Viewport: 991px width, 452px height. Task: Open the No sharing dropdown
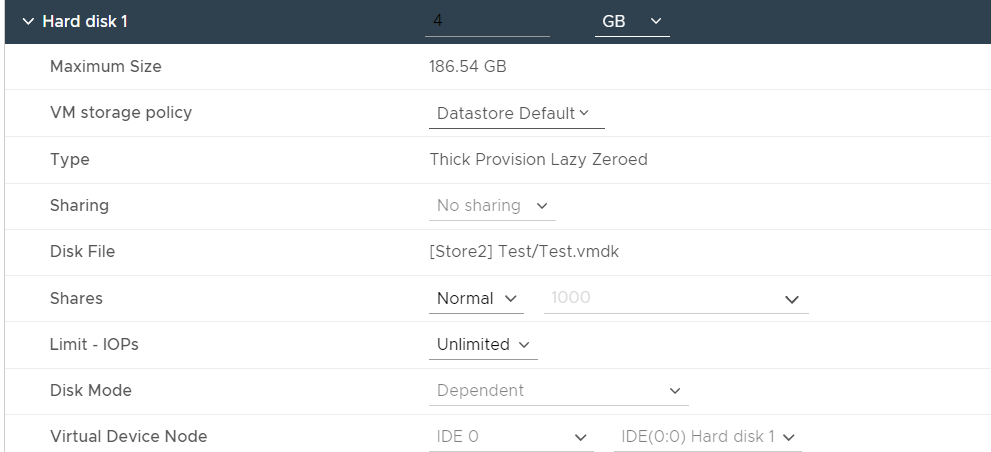pos(493,206)
